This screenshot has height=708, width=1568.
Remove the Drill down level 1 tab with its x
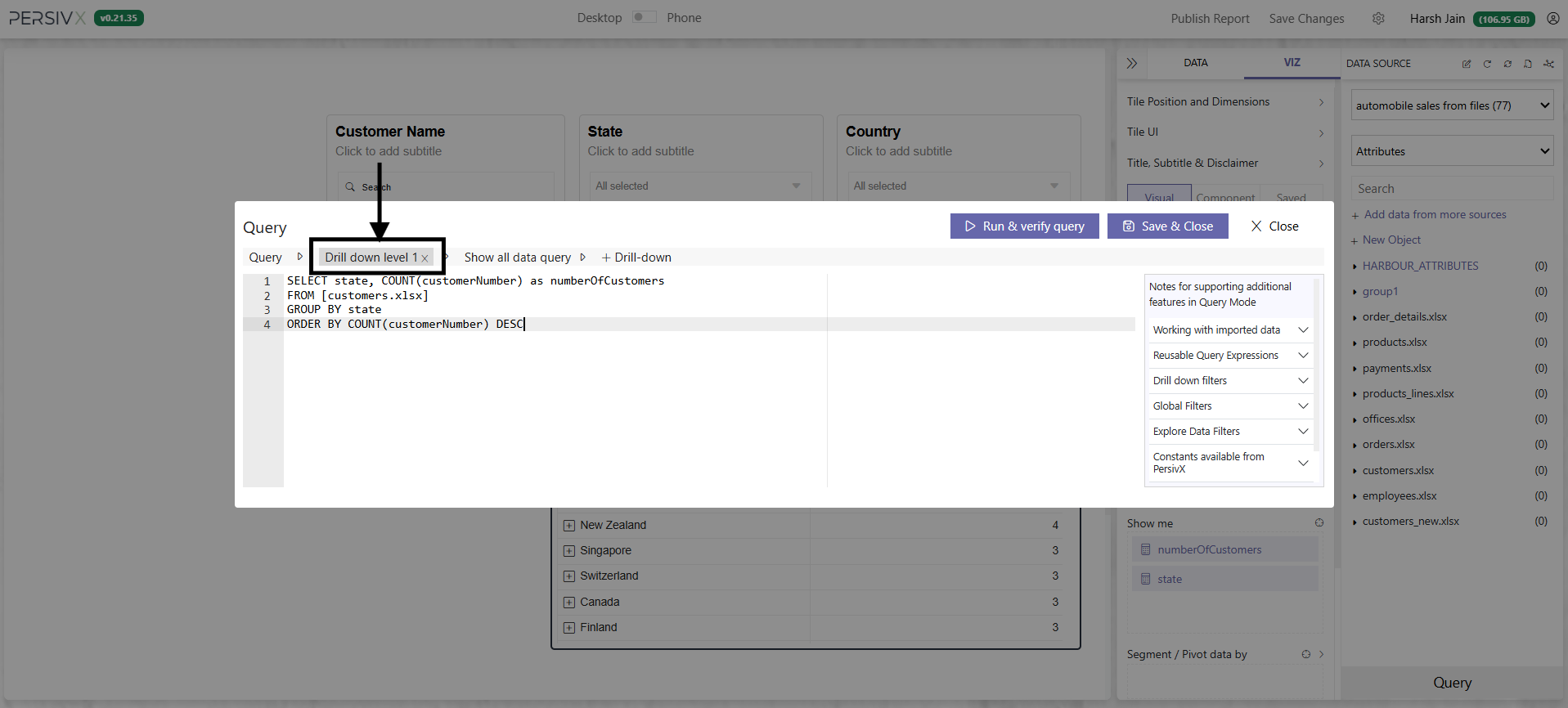coord(425,258)
